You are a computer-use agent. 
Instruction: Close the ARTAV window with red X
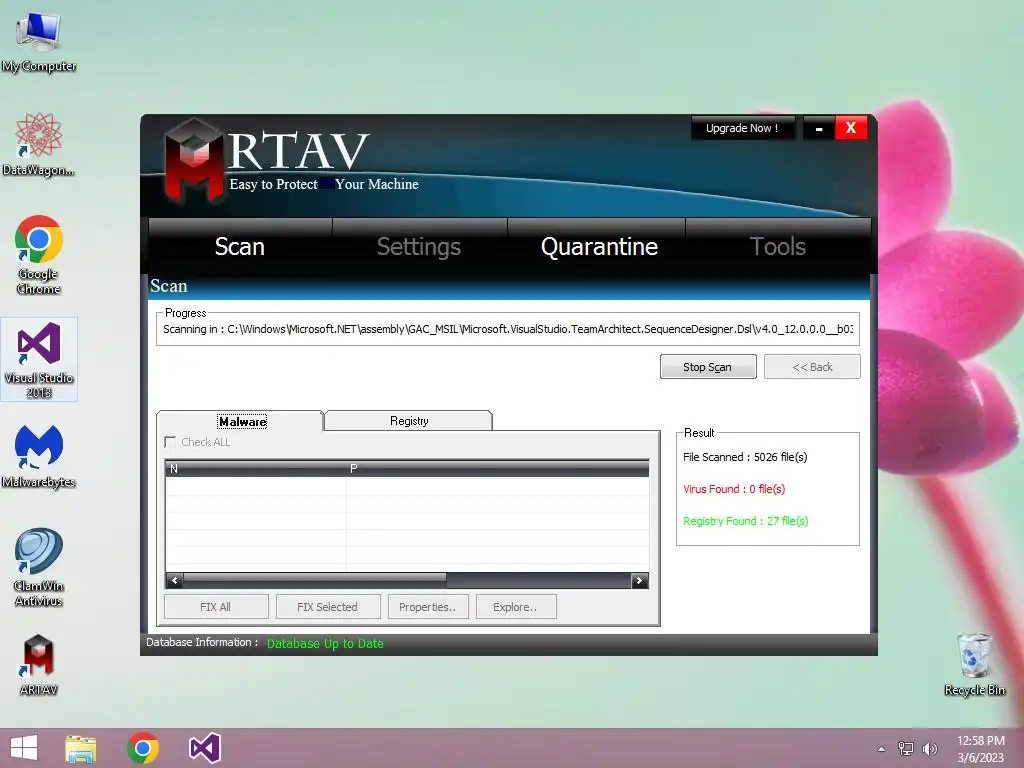(851, 128)
